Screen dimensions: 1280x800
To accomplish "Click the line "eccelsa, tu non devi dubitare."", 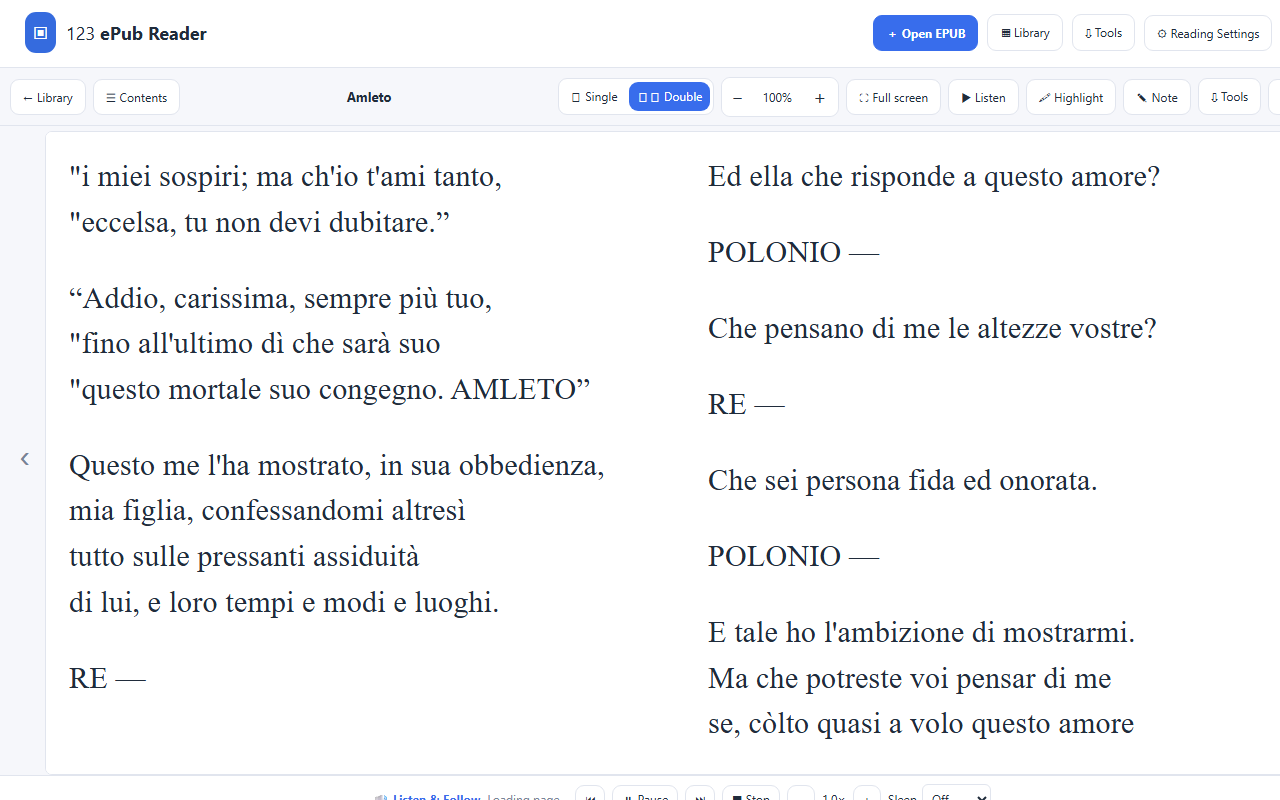I will (x=260, y=222).
